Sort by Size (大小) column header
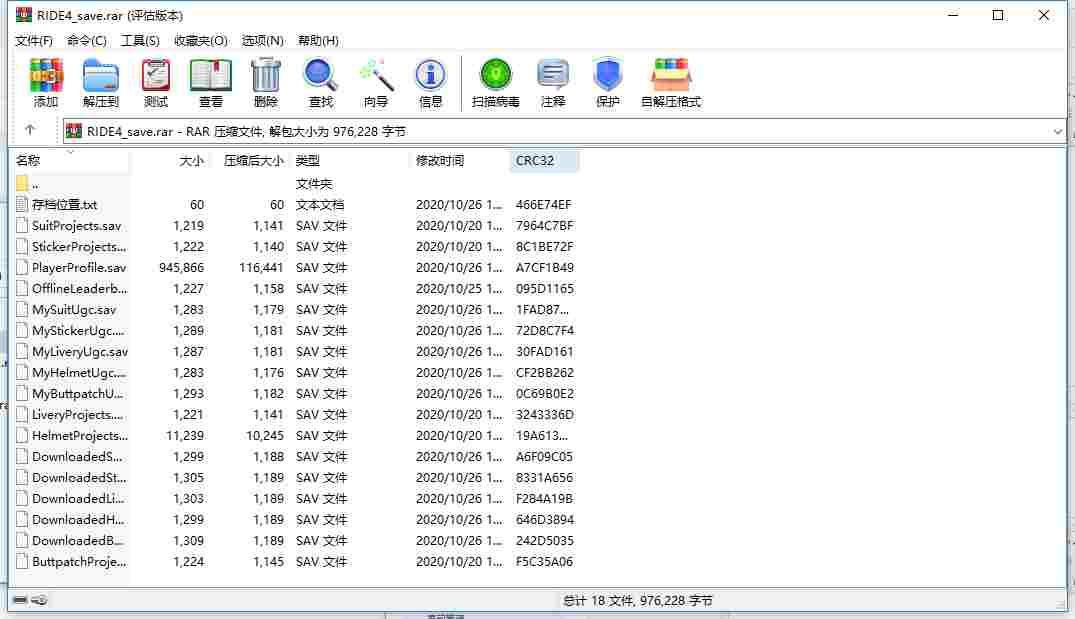1075x619 pixels. pyautogui.click(x=169, y=160)
